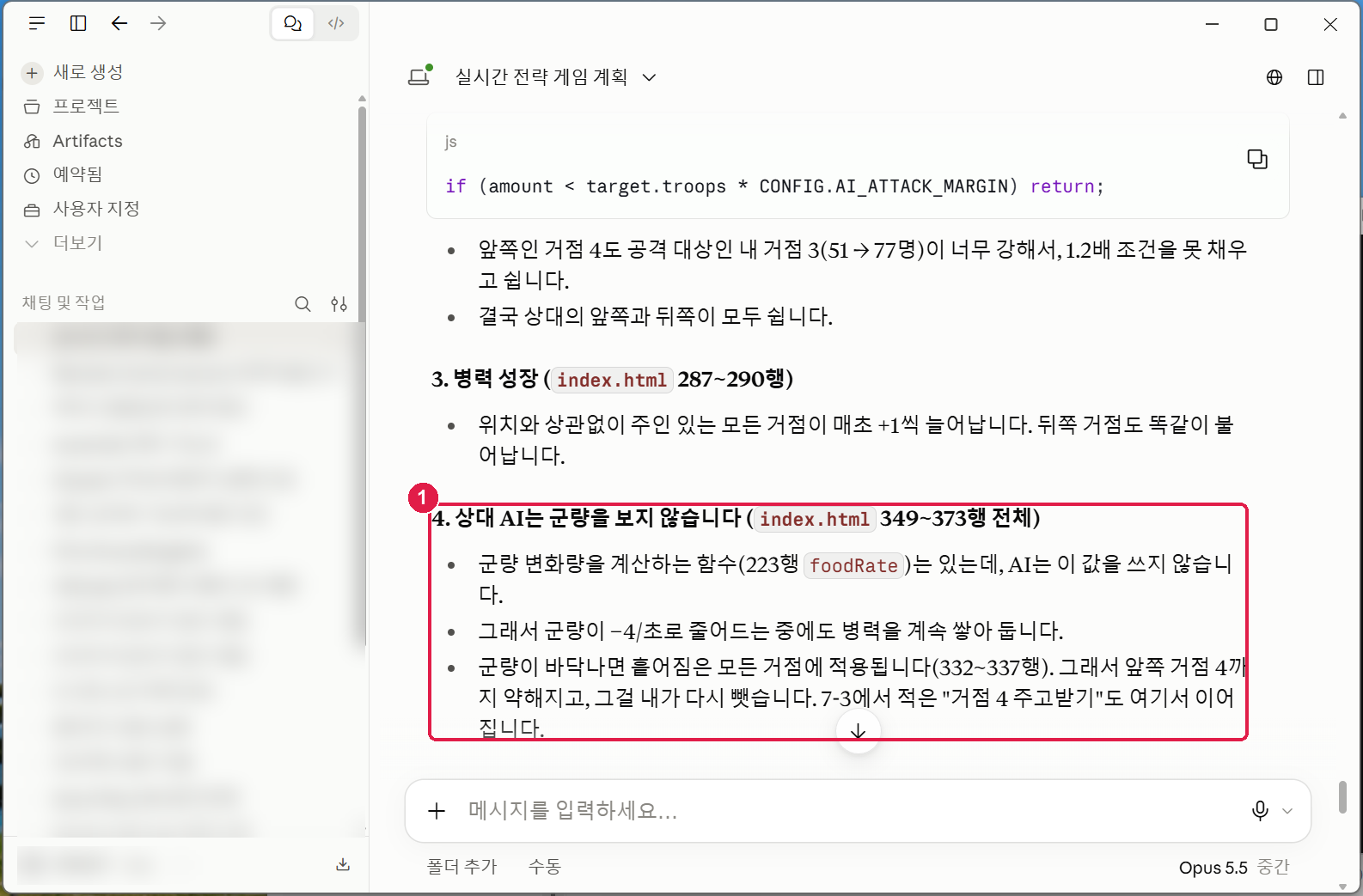Image resolution: width=1363 pixels, height=896 pixels.
Task: Open 예약됨 in the sidebar
Action: point(64,174)
